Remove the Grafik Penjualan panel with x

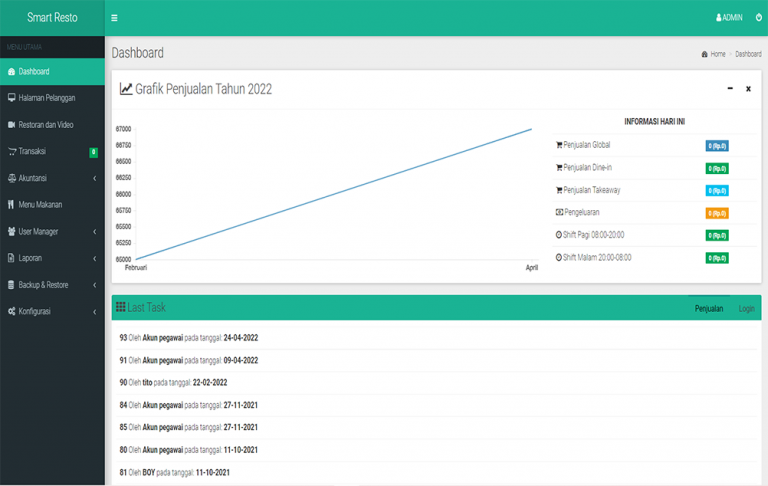coord(748,89)
